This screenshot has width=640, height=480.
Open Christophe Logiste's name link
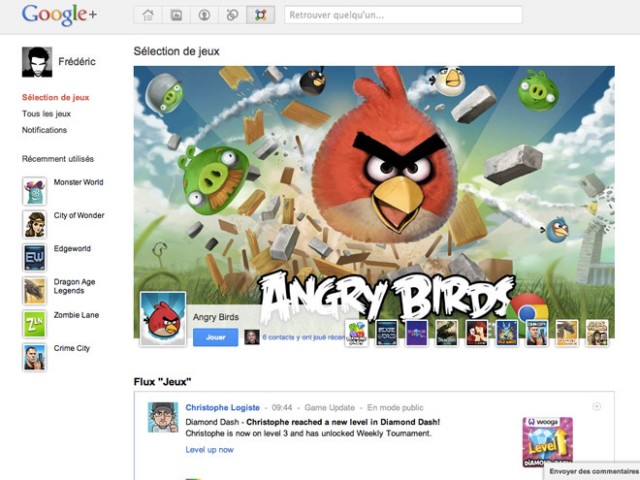click(222, 407)
